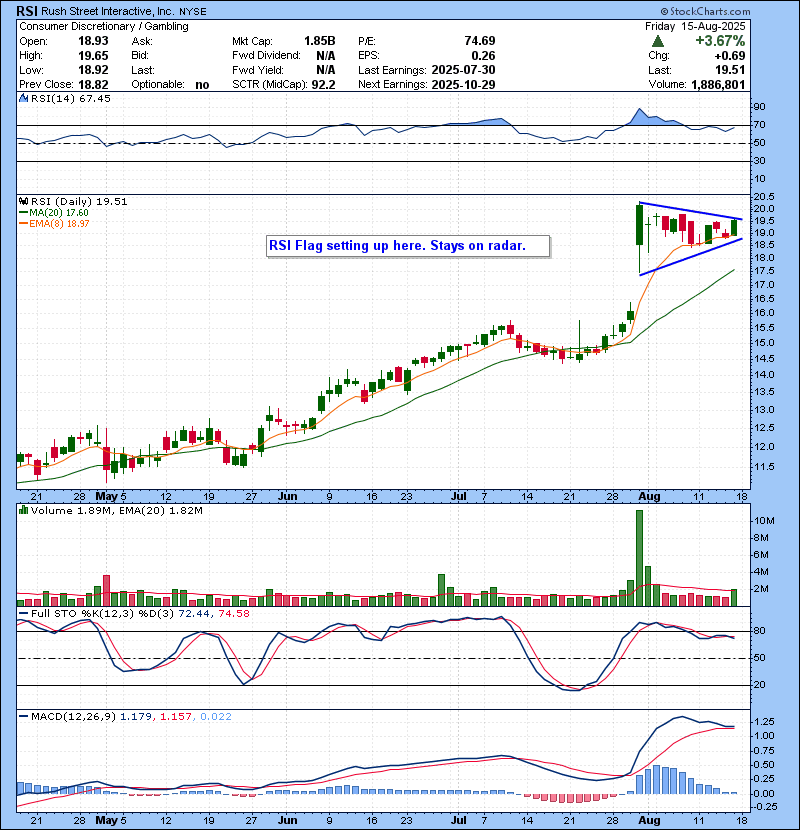Click the EPS value 0.26
Screen dimensions: 800x830
coord(483,56)
